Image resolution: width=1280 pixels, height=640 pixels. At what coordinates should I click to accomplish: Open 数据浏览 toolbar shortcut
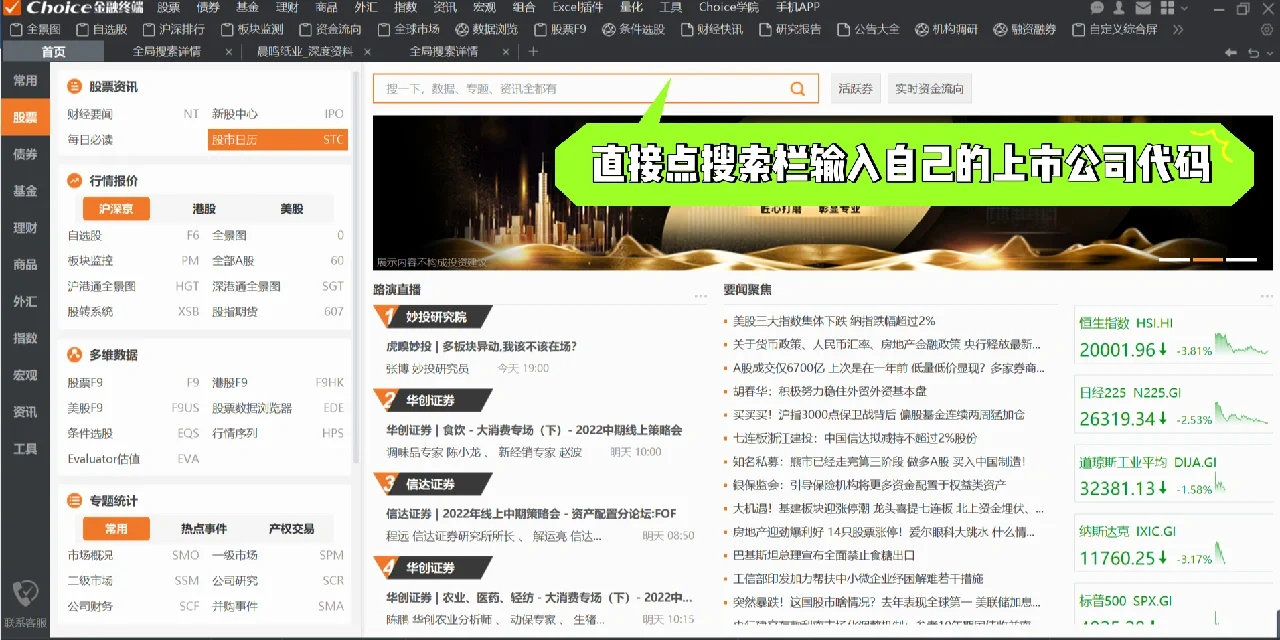point(487,29)
